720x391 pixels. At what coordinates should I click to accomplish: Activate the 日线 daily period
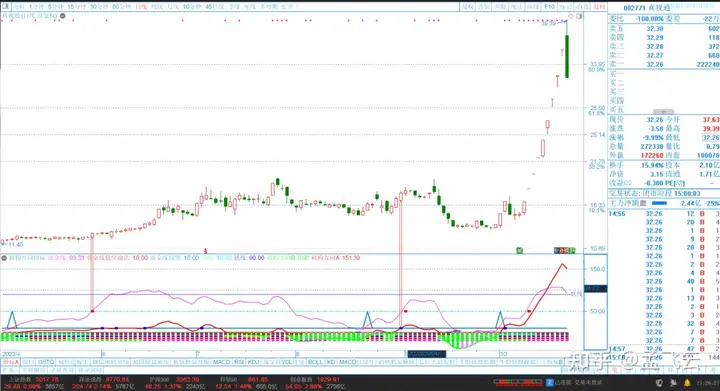(141, 7)
